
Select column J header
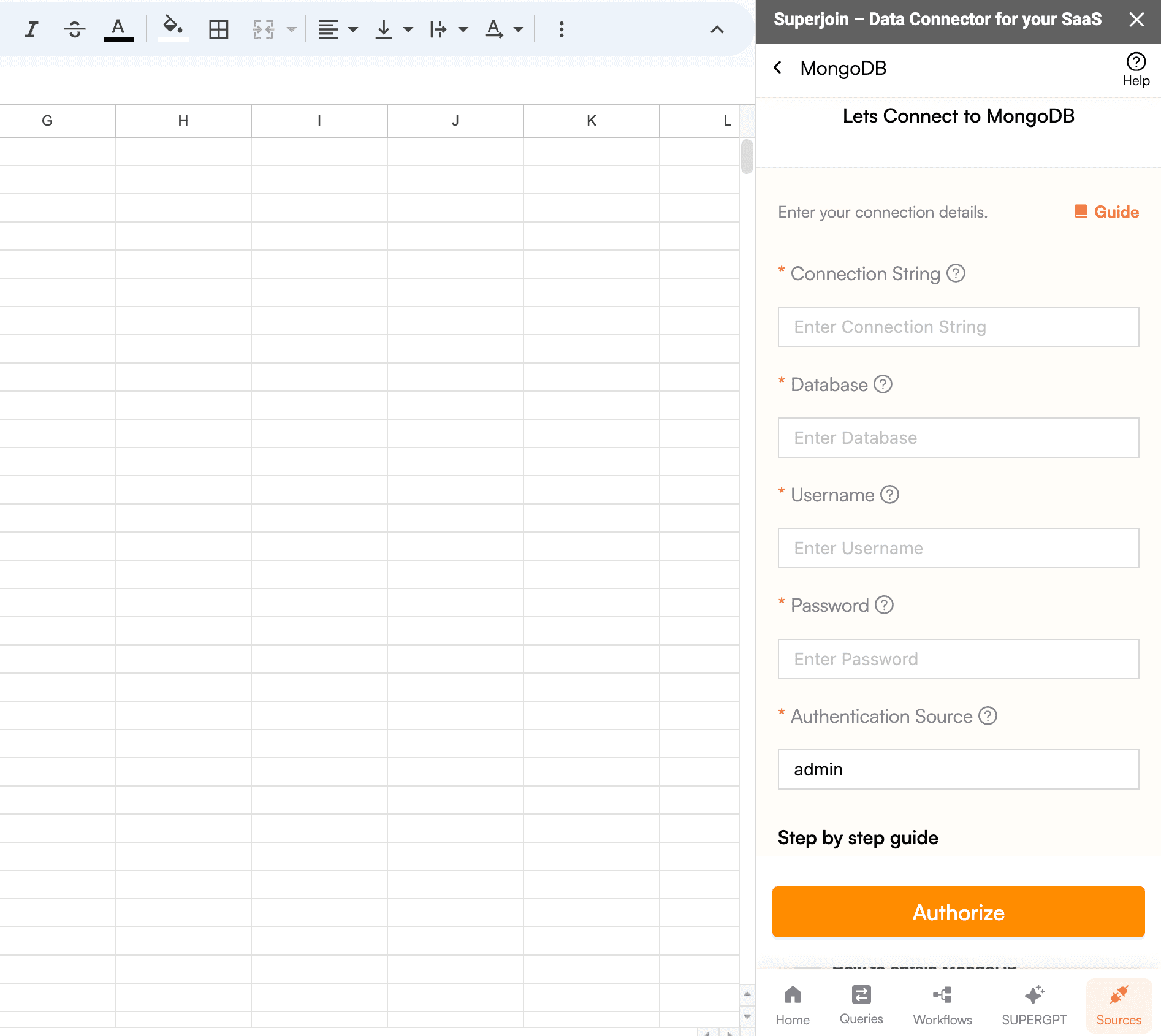[x=455, y=121]
